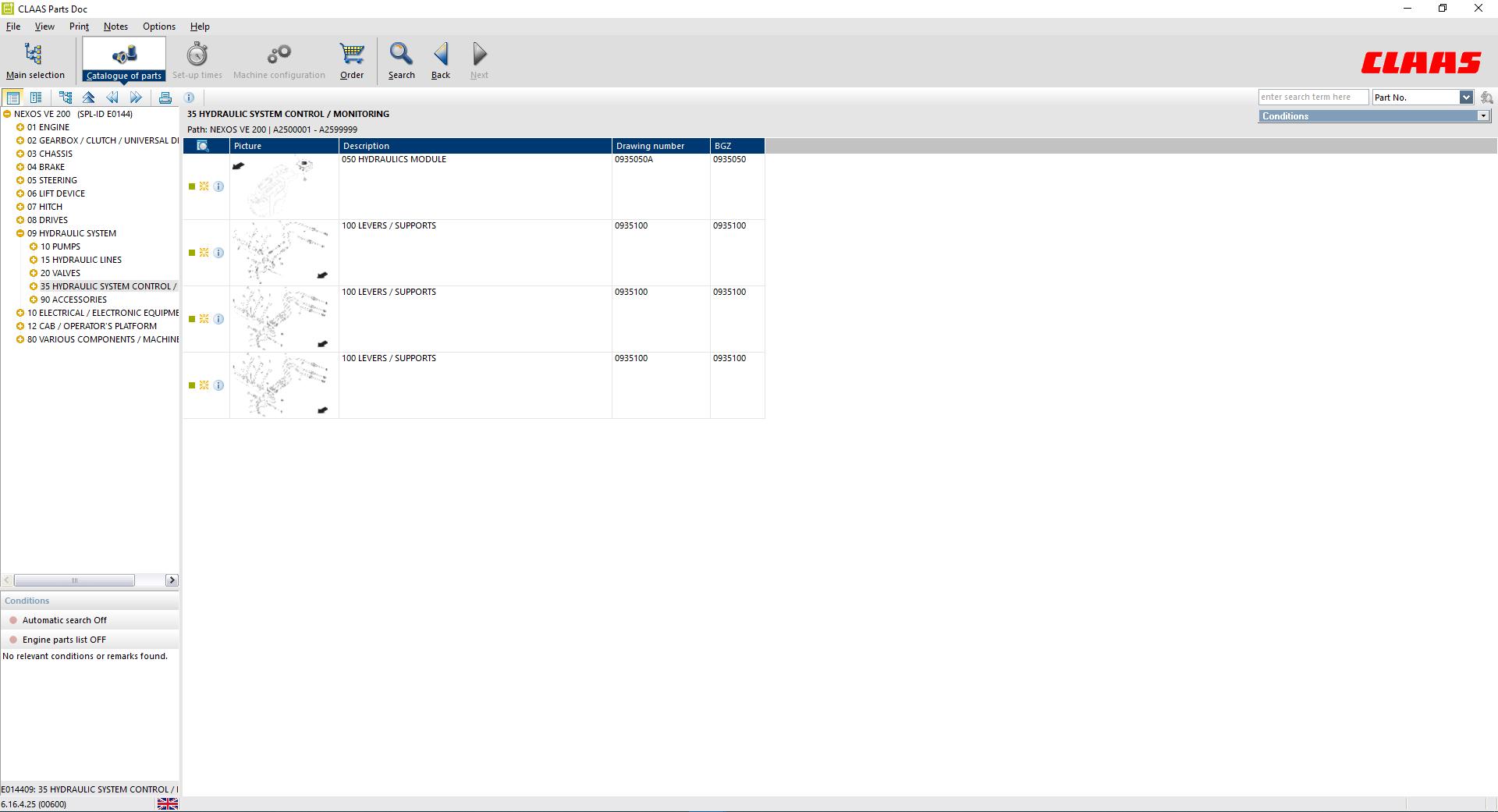The width and height of the screenshot is (1498, 812).
Task: Click the search reset icon beside Part No.
Action: [x=1486, y=98]
